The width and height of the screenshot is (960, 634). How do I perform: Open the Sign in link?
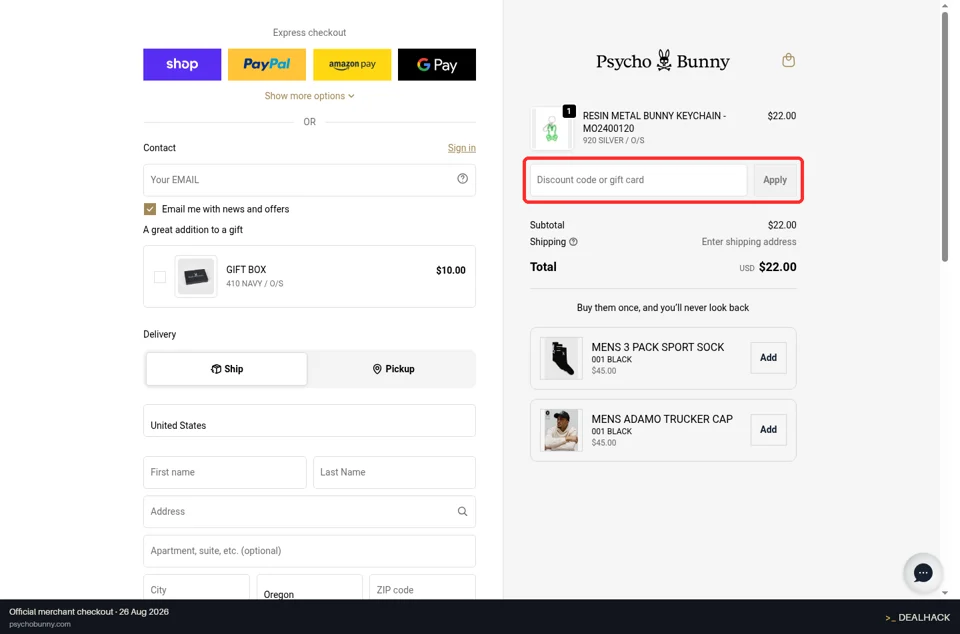462,148
